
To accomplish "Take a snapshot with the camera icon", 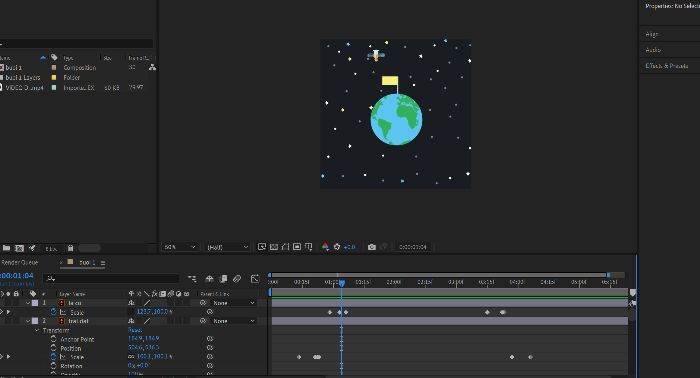I will pos(371,247).
